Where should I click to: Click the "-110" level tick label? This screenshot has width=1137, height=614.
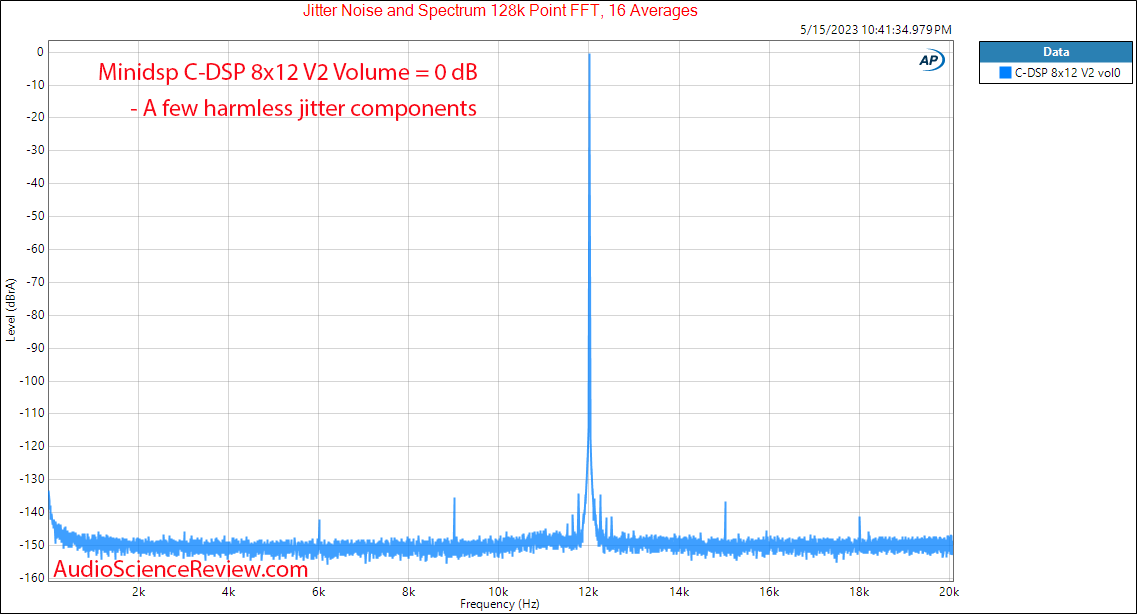point(33,413)
